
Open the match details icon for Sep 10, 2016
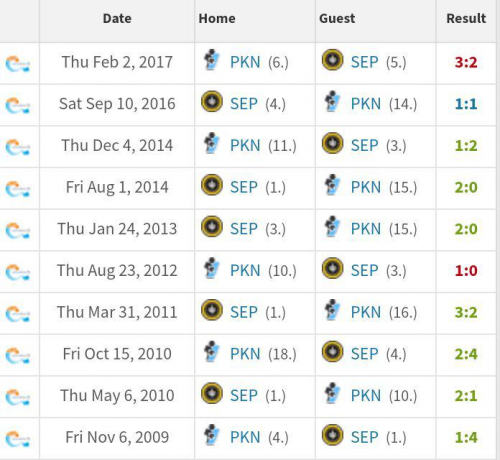click(x=18, y=106)
